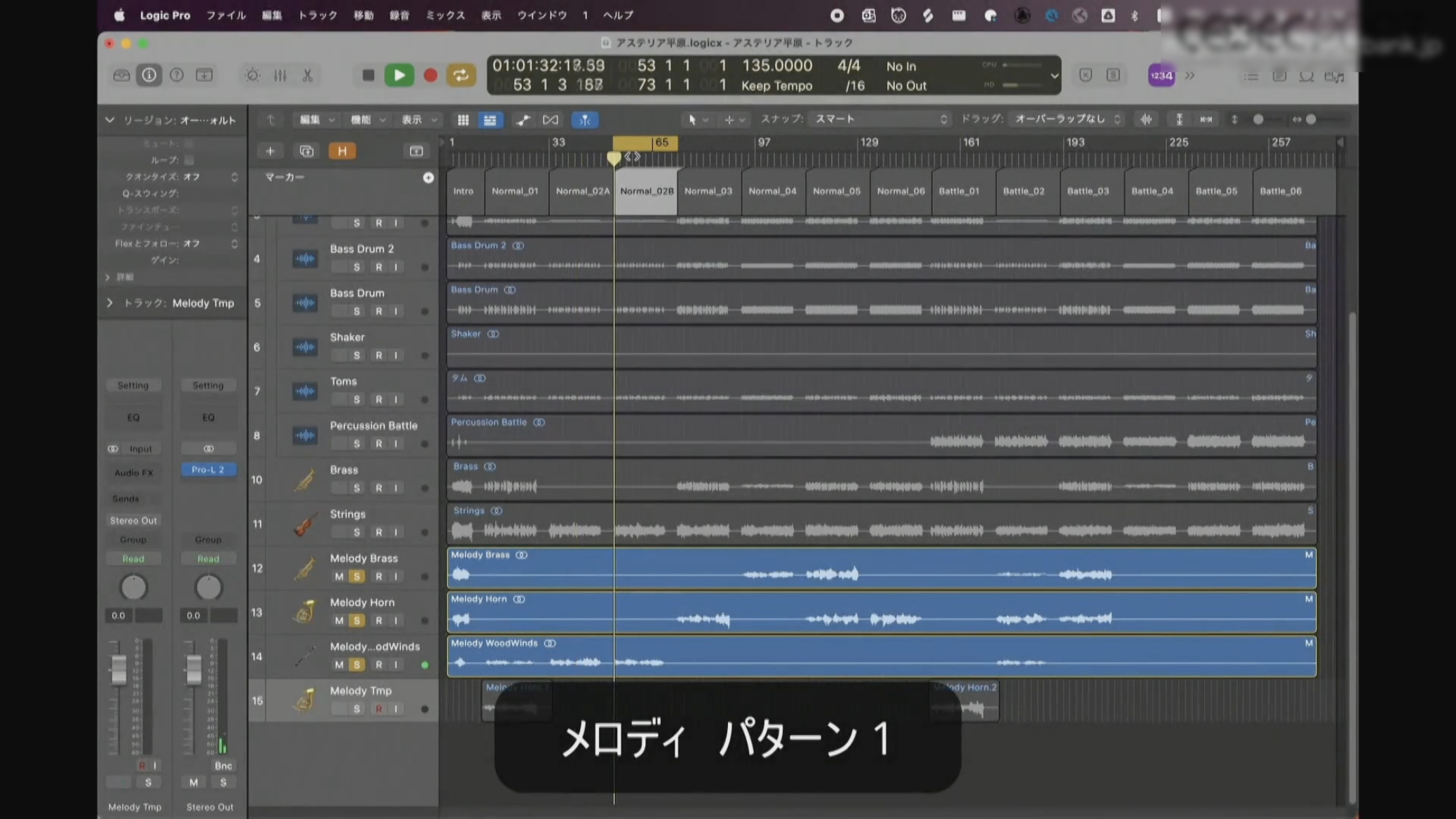Image resolution: width=1456 pixels, height=819 pixels.
Task: Mute the Melody Horn track
Action: (339, 621)
